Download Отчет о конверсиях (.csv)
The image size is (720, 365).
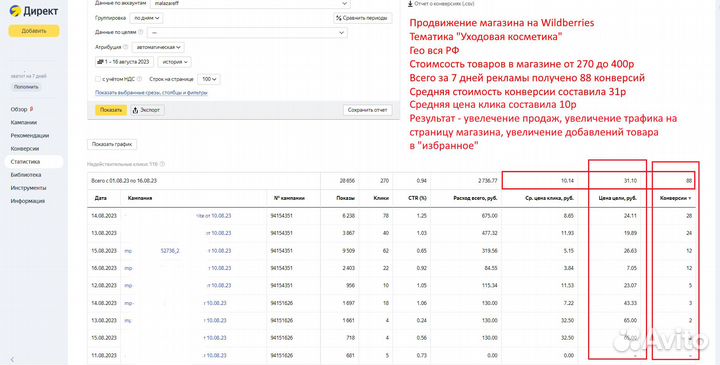[x=441, y=4]
